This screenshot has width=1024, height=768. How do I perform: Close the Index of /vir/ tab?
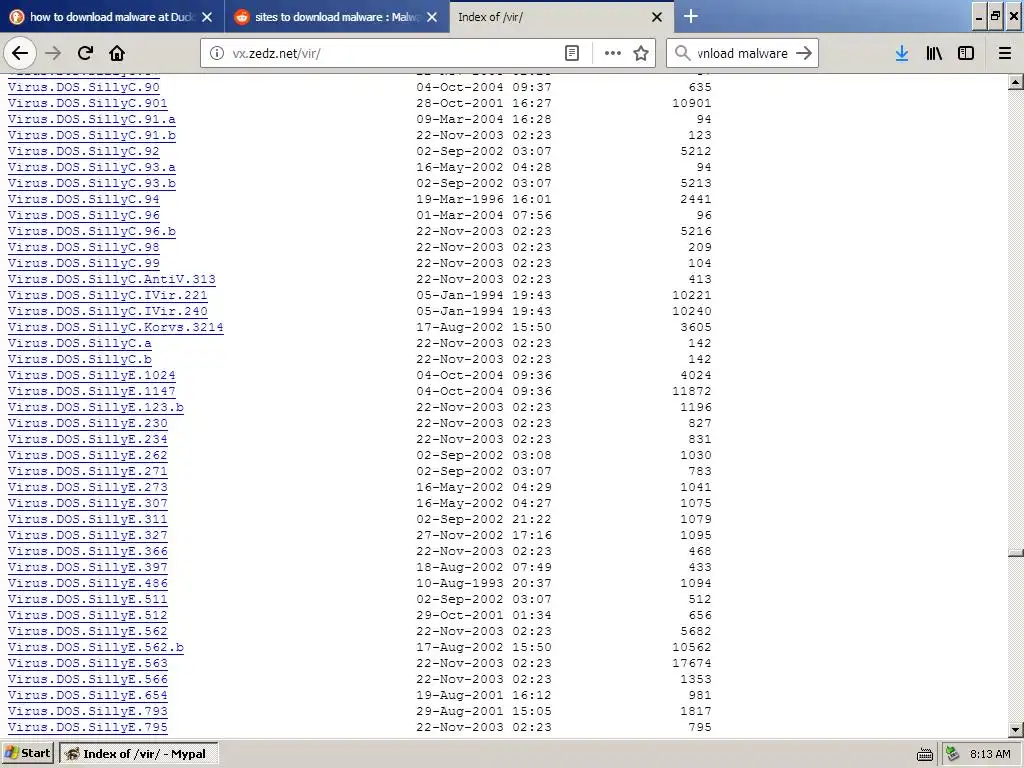point(657,17)
